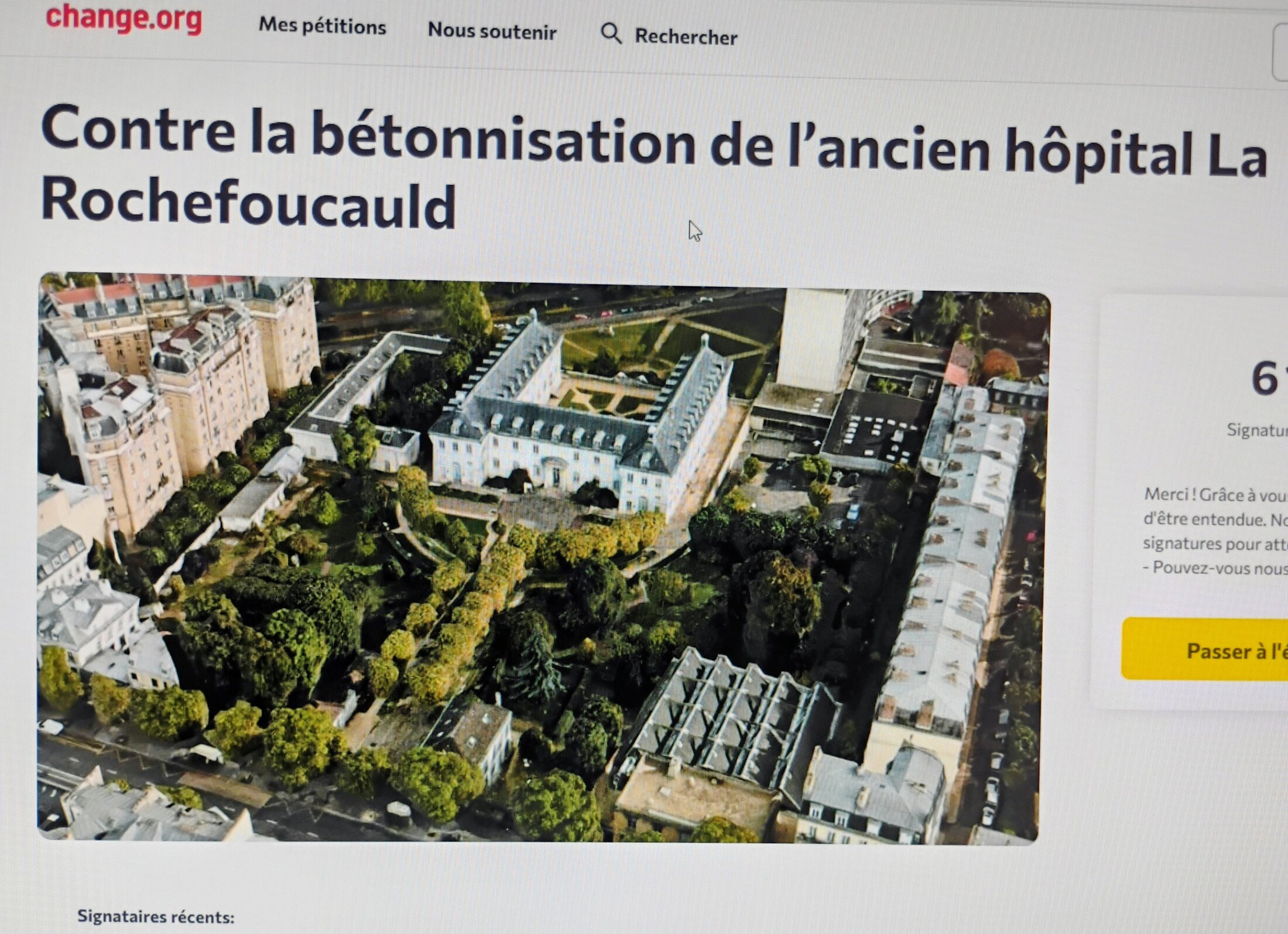1288x934 pixels.
Task: Click the Signataires récents heading
Action: click(x=156, y=916)
